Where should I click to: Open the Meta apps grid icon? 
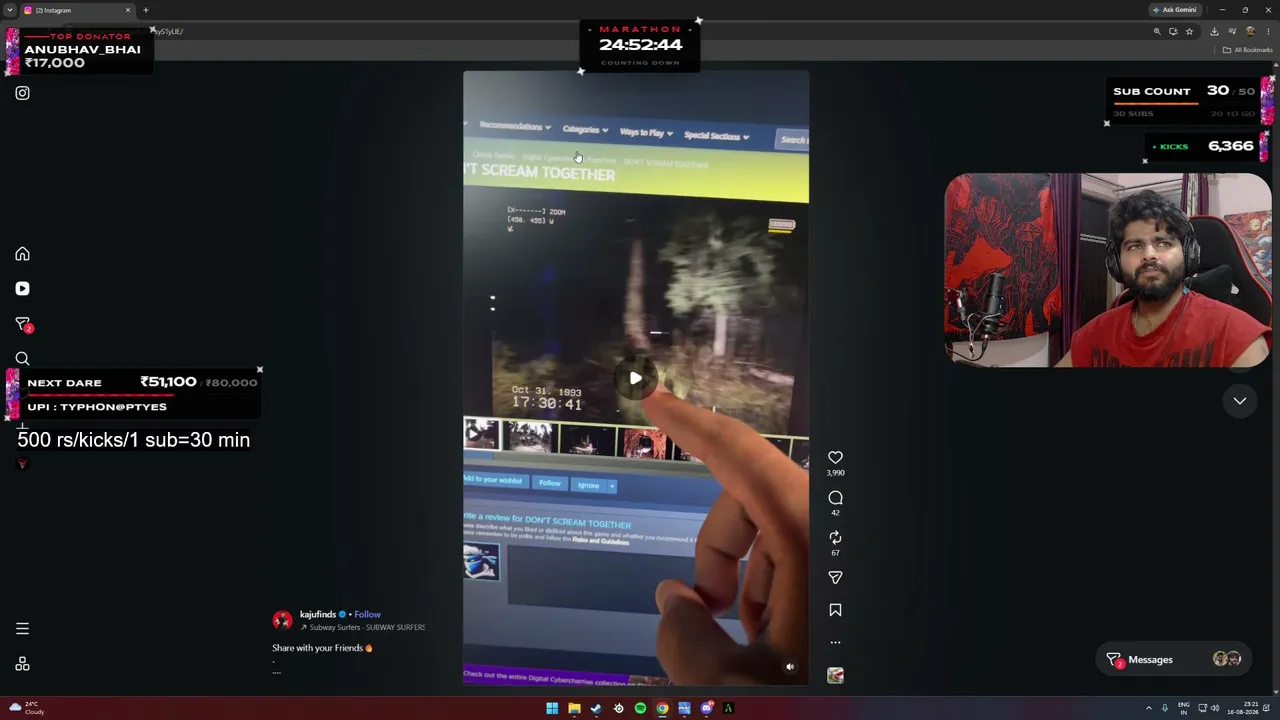22,664
